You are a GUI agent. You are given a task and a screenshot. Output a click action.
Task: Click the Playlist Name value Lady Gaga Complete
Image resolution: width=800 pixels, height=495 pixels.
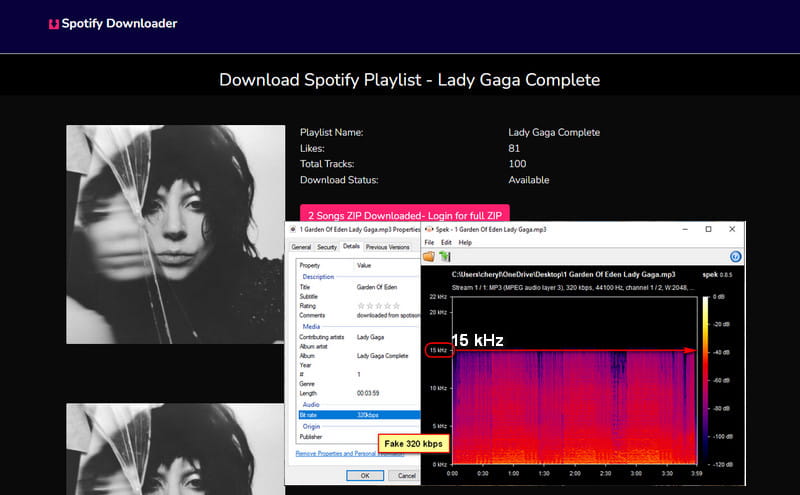pyautogui.click(x=554, y=133)
